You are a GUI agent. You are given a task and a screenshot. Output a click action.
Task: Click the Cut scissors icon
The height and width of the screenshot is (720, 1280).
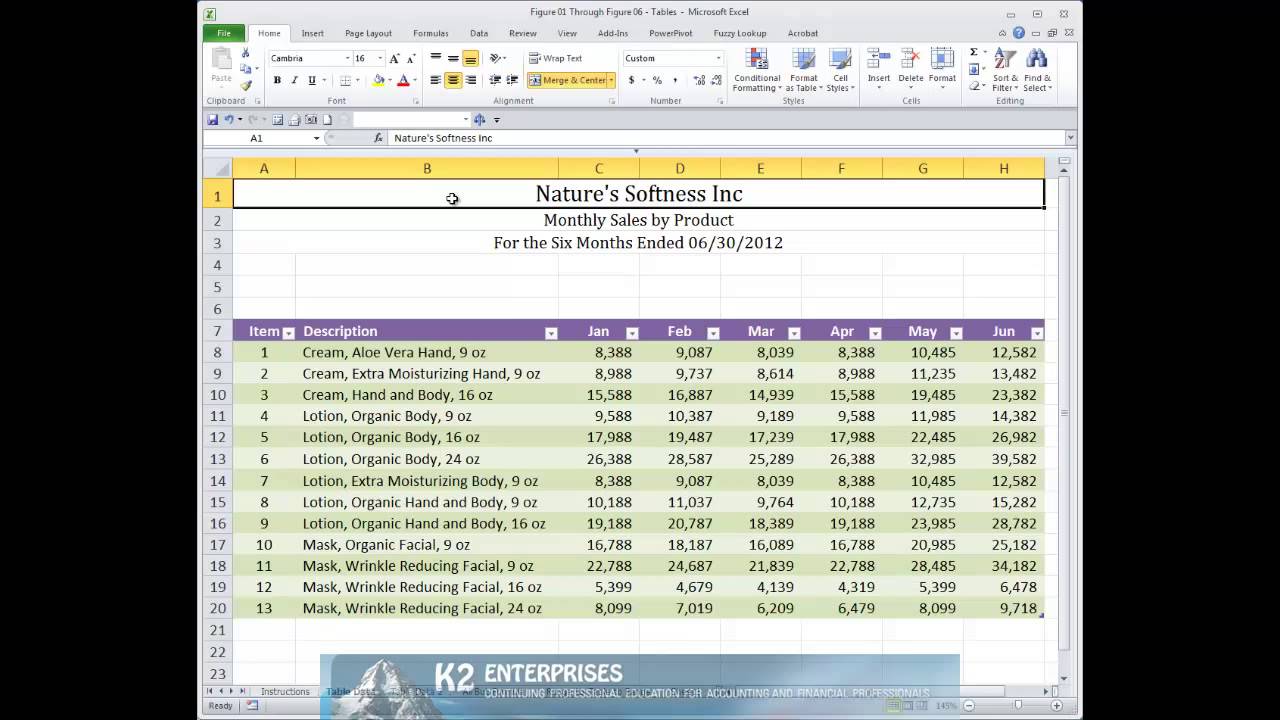[245, 54]
